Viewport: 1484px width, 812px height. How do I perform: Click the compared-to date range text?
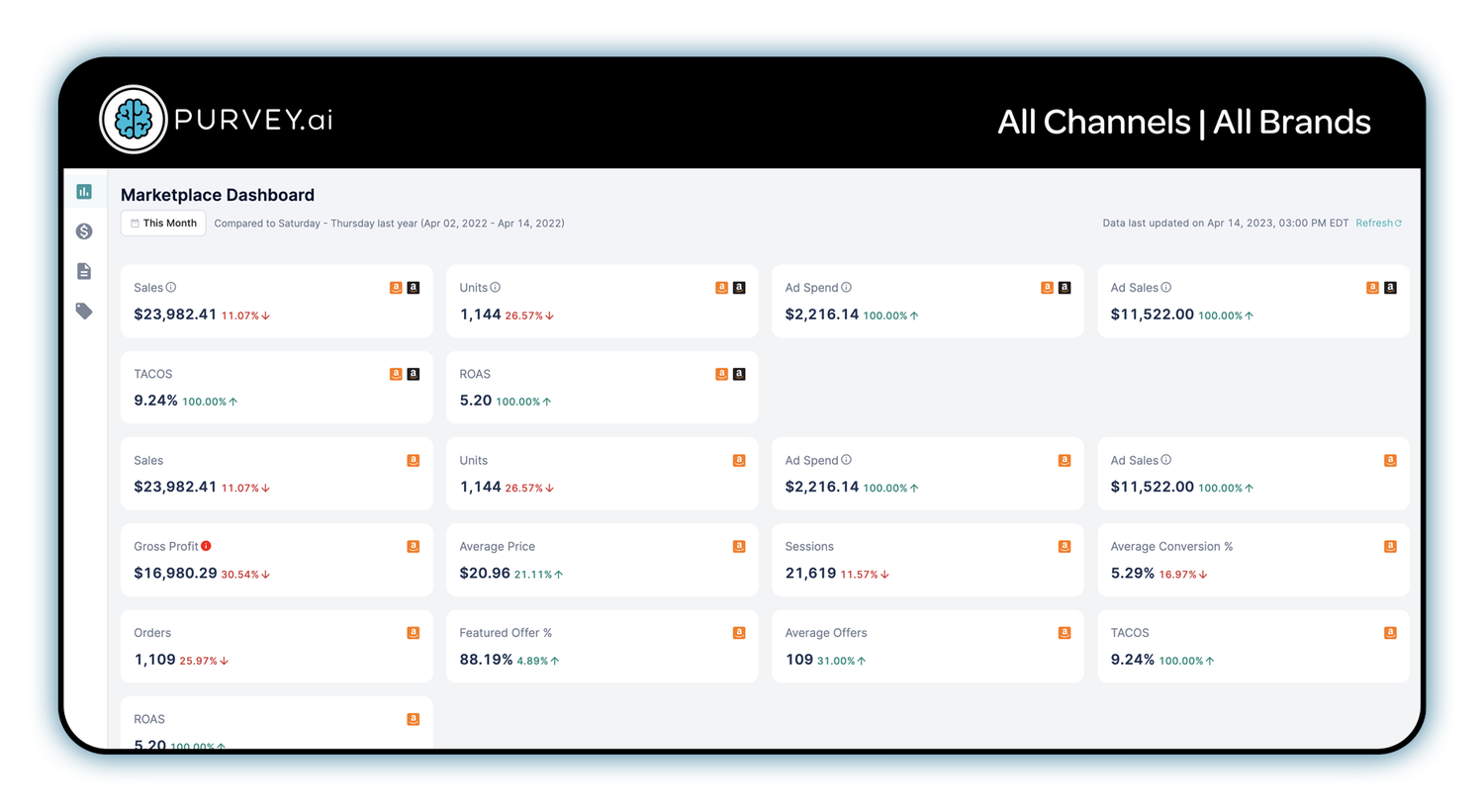coord(389,224)
